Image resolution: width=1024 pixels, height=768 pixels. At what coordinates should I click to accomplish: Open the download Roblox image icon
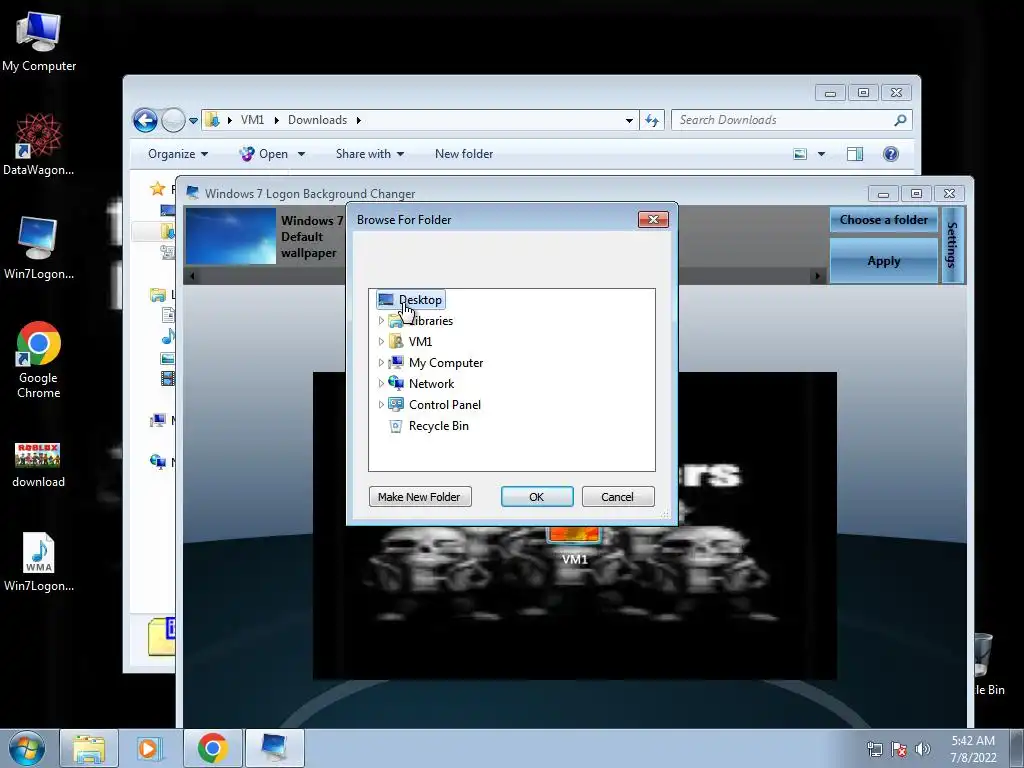click(x=38, y=465)
